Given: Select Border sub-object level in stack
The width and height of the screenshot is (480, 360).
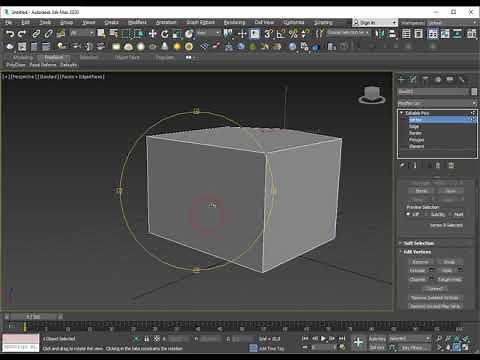Looking at the screenshot, I should click(415, 133).
